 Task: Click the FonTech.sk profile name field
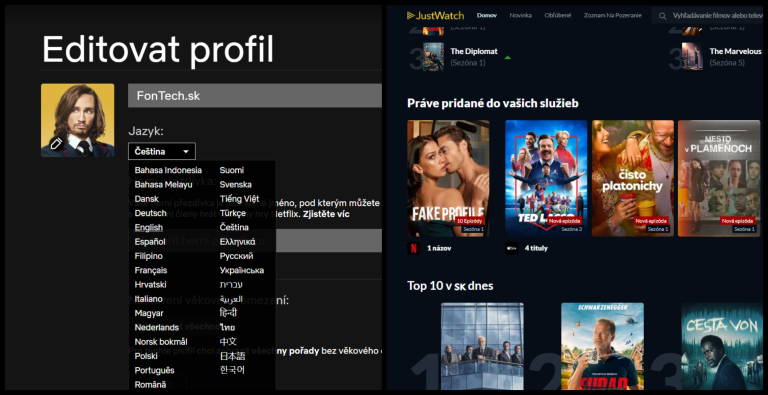(x=255, y=96)
